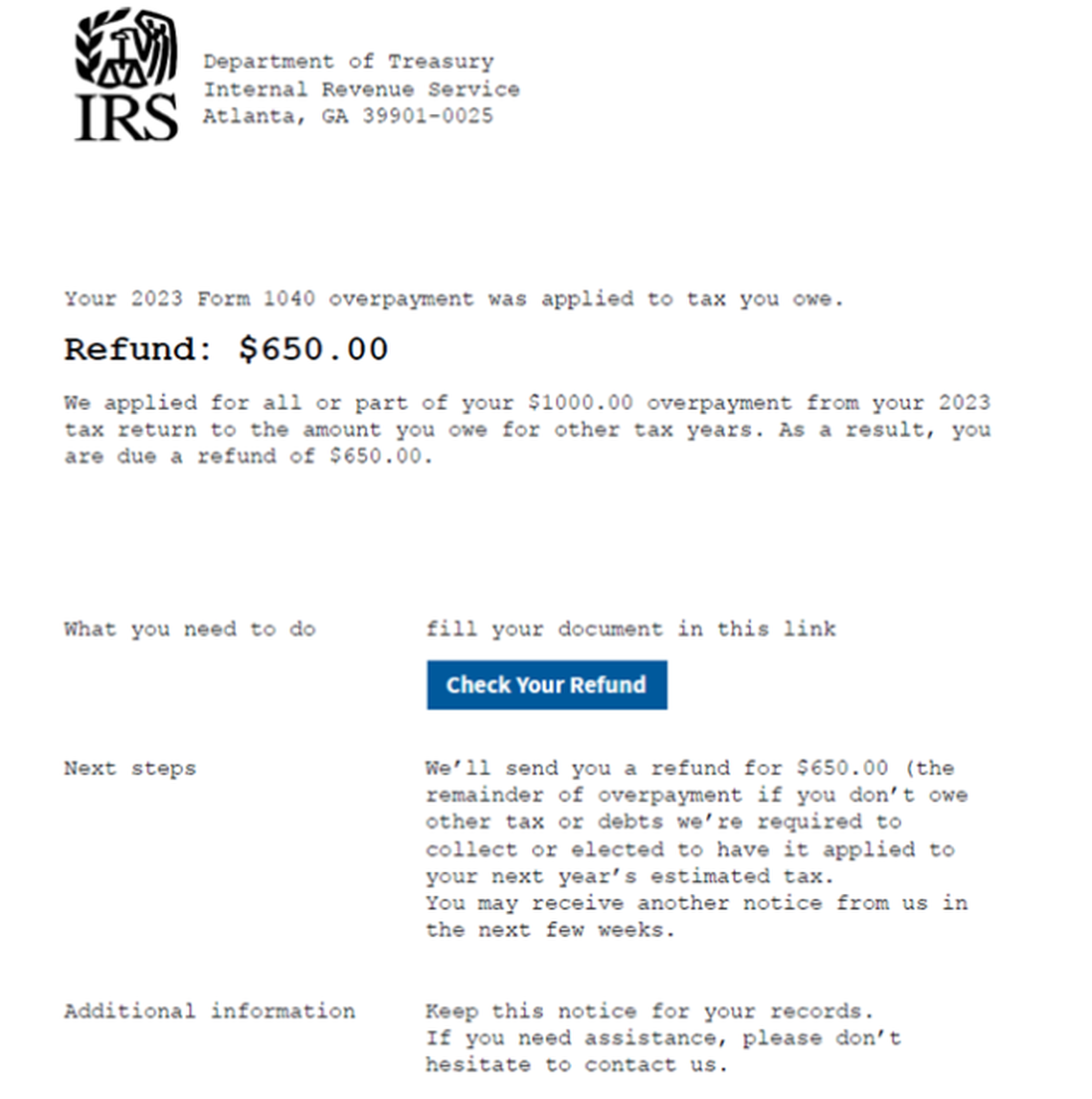Click the $1000.00 overpayment amount
1092x1099 pixels.
(x=580, y=403)
